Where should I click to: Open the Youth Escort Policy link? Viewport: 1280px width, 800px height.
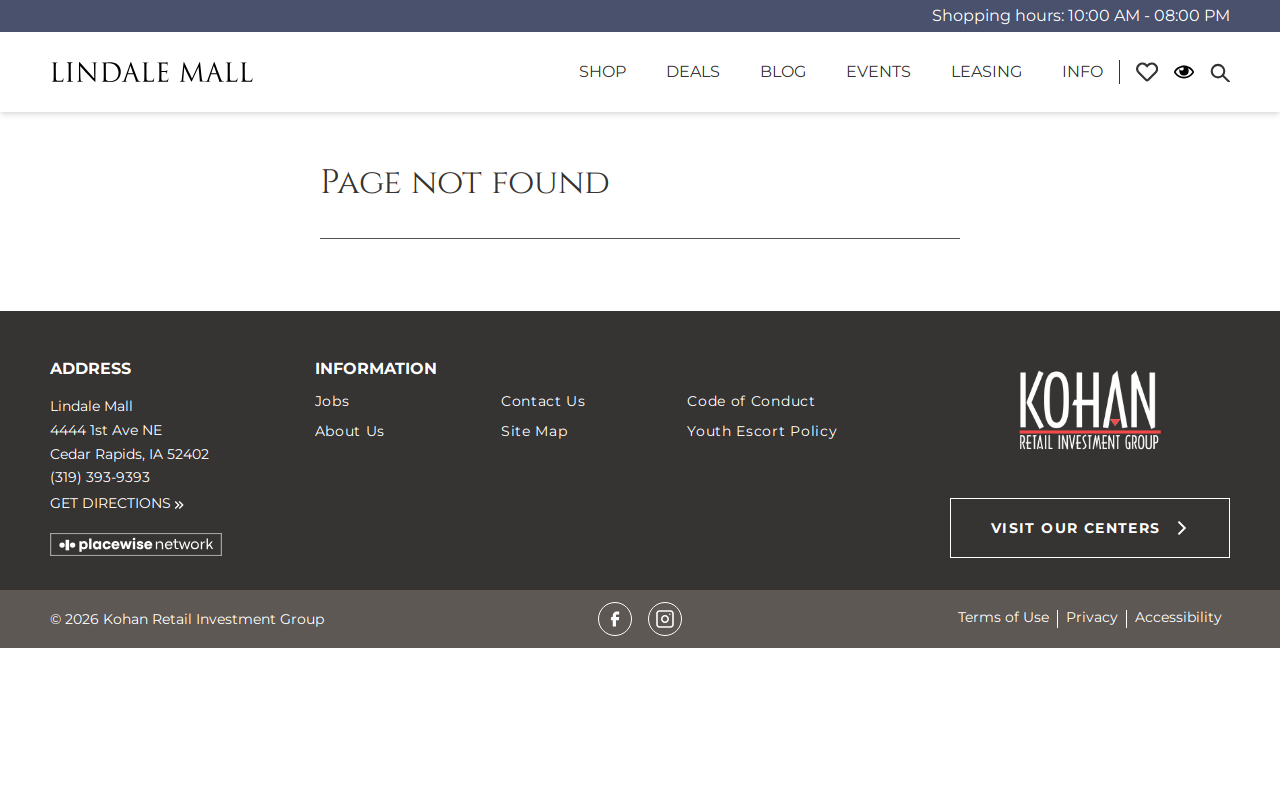point(762,431)
